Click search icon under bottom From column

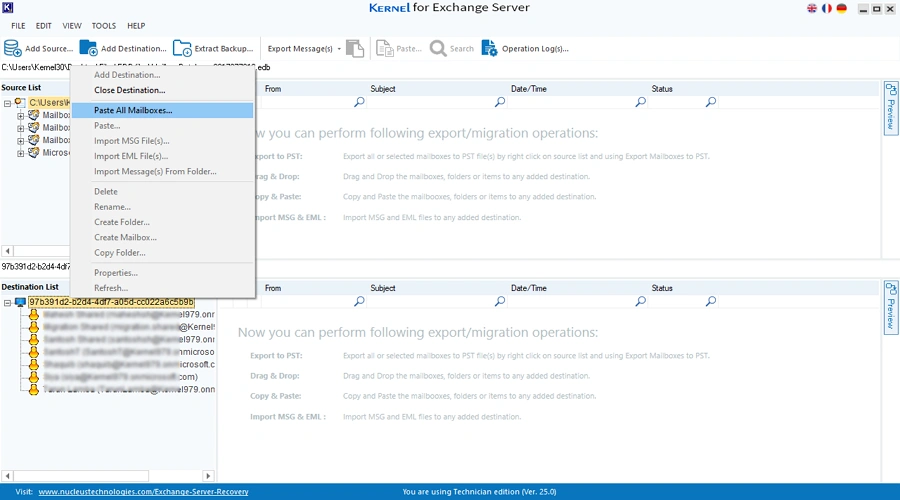tap(359, 301)
